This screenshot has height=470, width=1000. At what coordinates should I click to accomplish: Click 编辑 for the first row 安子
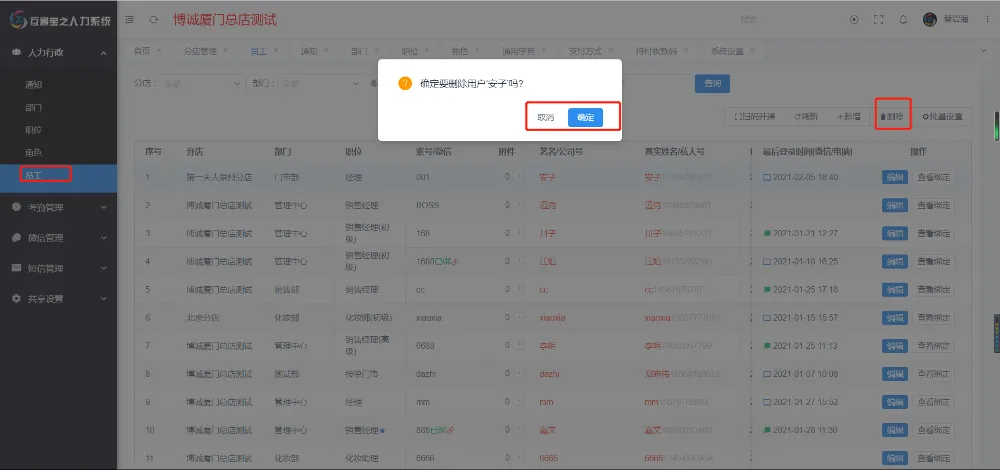click(x=893, y=178)
